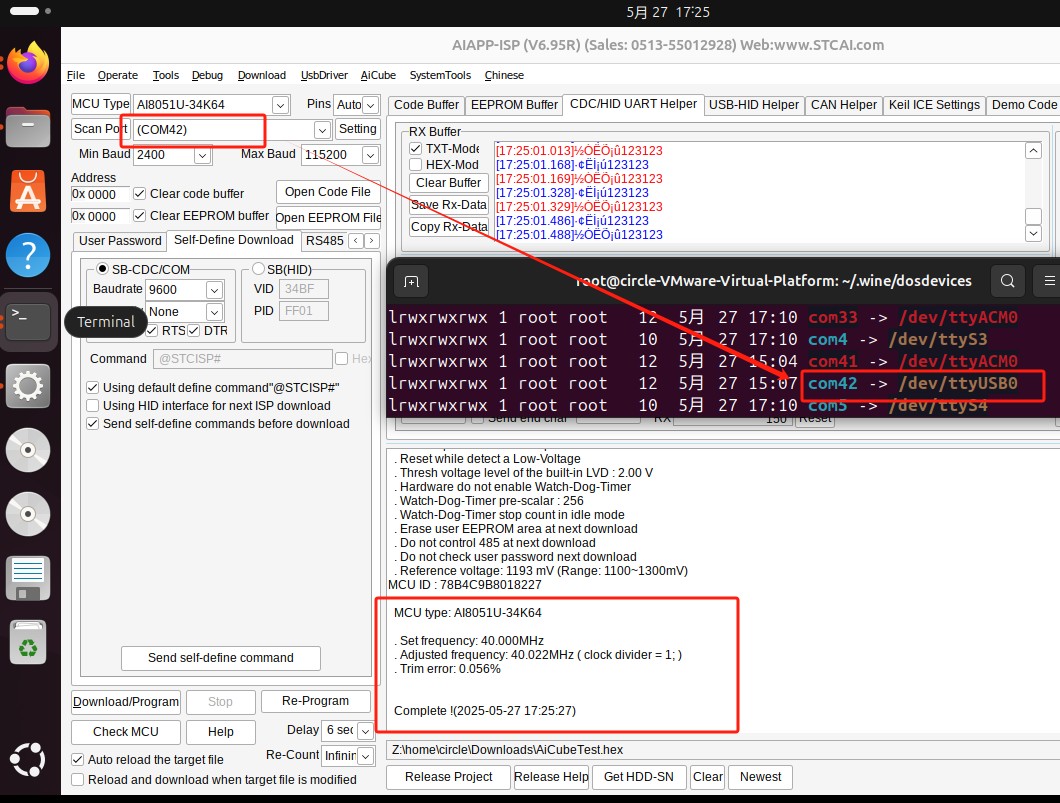Select the SB(HID) radio button
Image resolution: width=1060 pixels, height=803 pixels.
(x=258, y=269)
